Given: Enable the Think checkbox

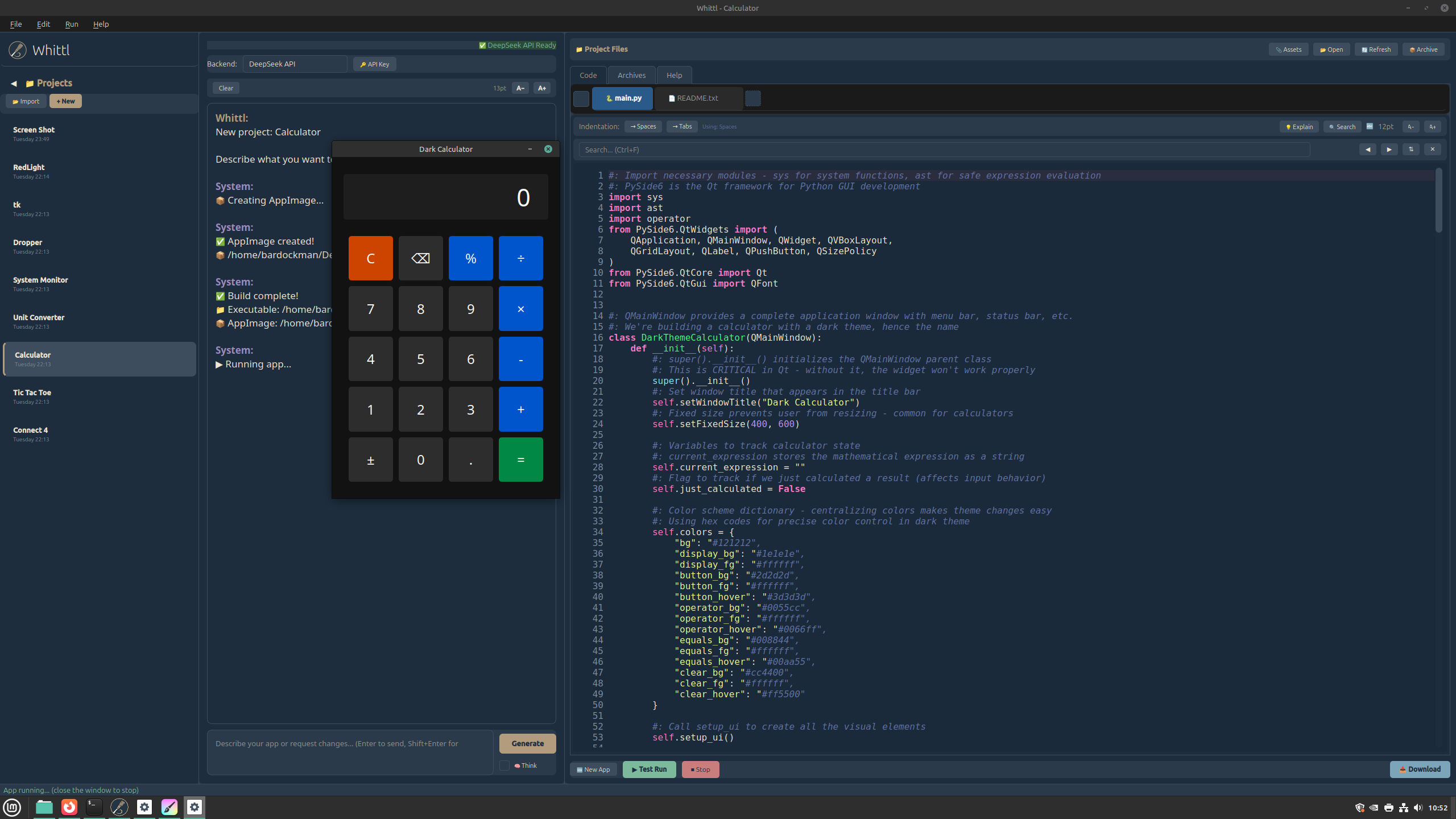Looking at the screenshot, I should pyautogui.click(x=504, y=766).
